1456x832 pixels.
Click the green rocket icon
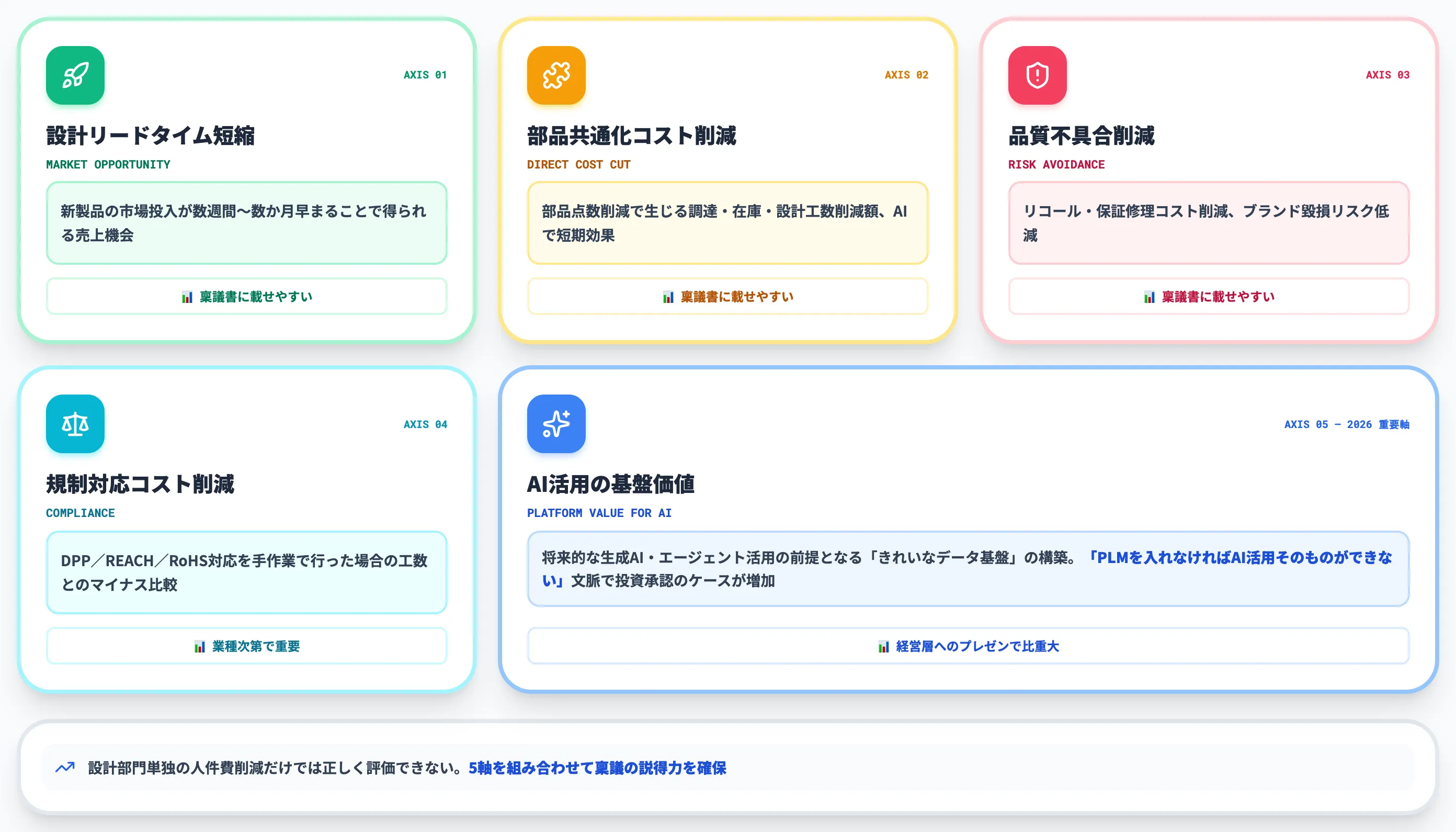click(x=75, y=75)
